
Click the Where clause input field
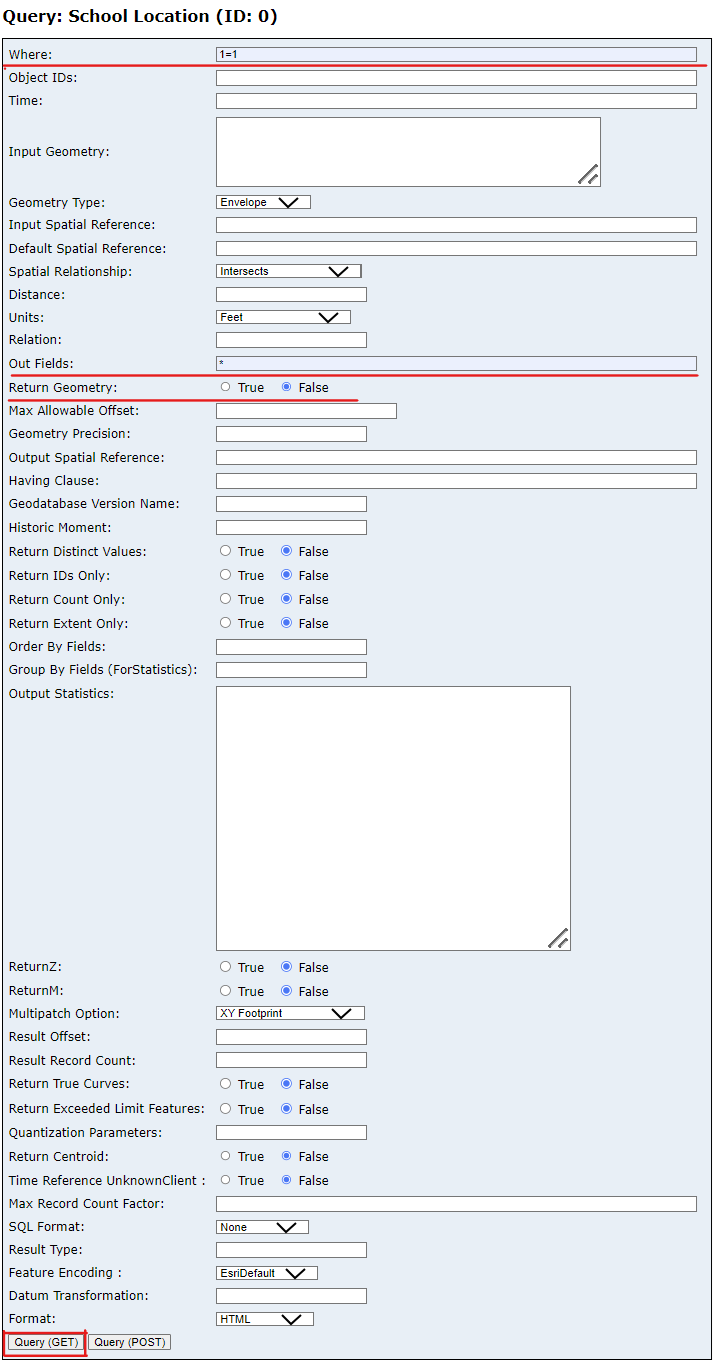pyautogui.click(x=456, y=55)
